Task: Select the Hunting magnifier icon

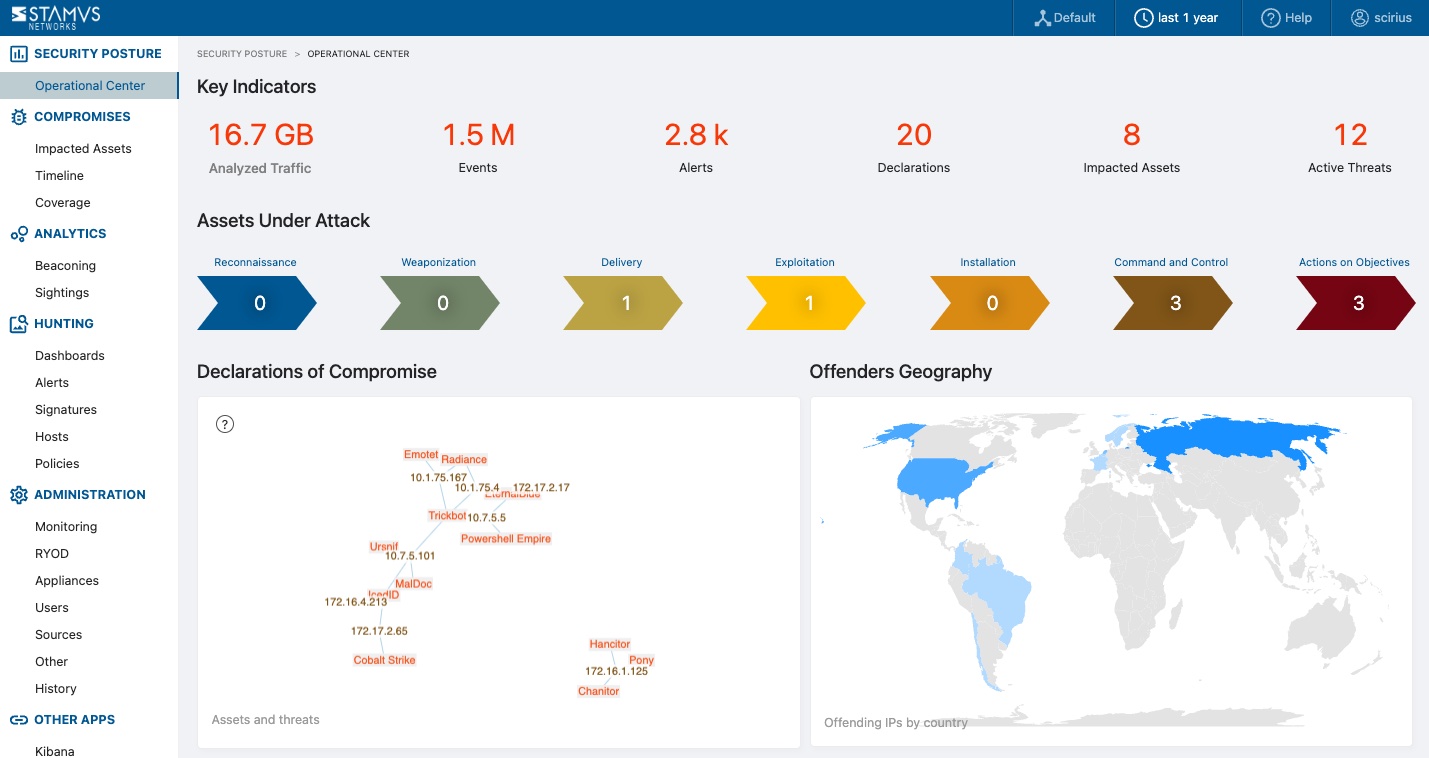Action: point(17,323)
